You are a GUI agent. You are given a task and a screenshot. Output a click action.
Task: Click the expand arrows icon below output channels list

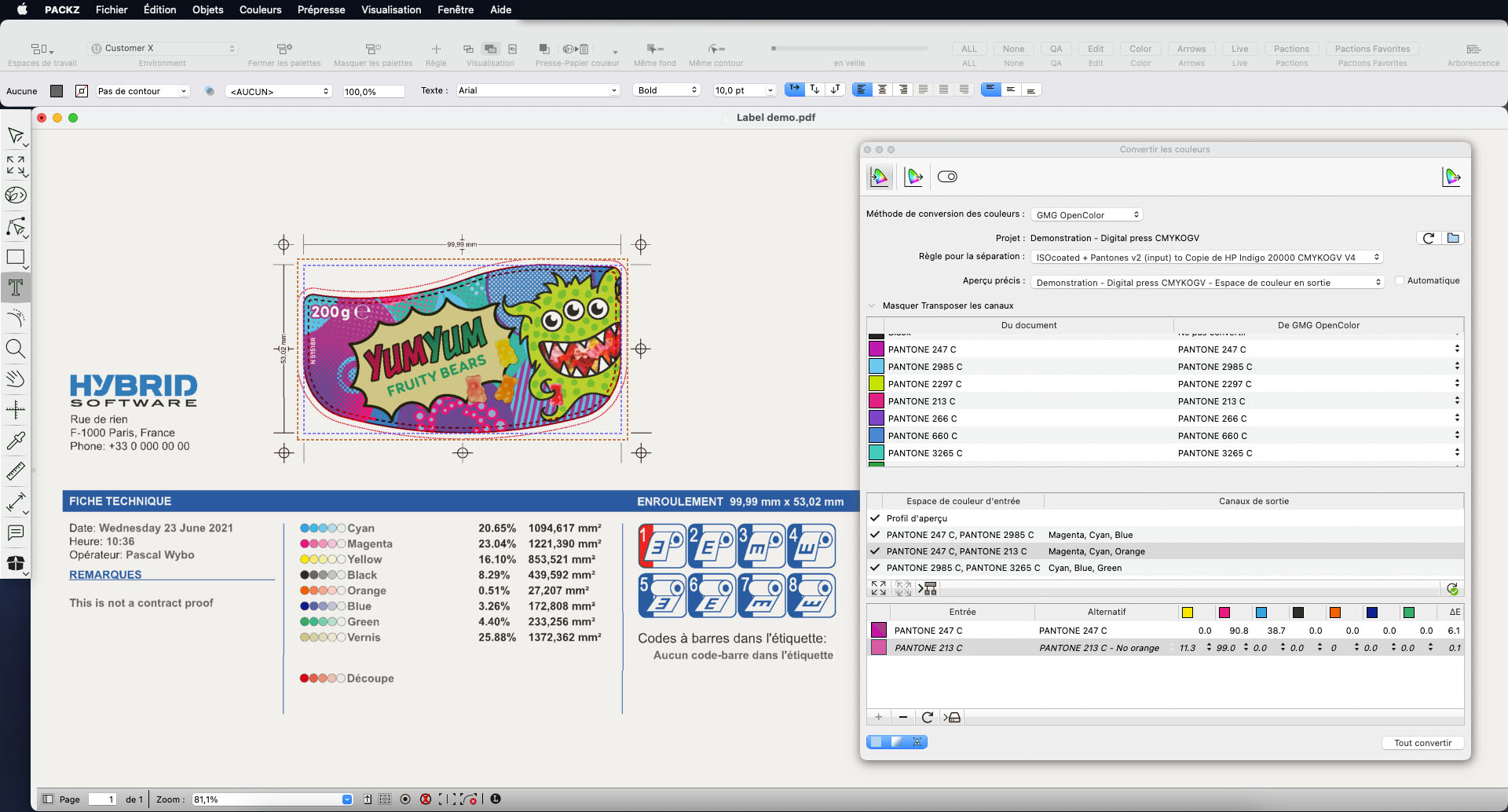point(879,588)
